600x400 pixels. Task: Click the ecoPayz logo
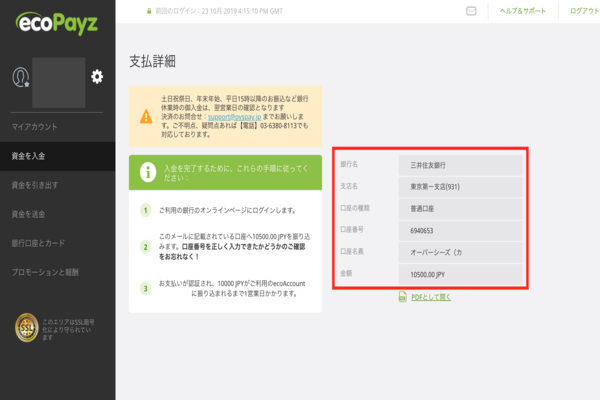pos(57,23)
